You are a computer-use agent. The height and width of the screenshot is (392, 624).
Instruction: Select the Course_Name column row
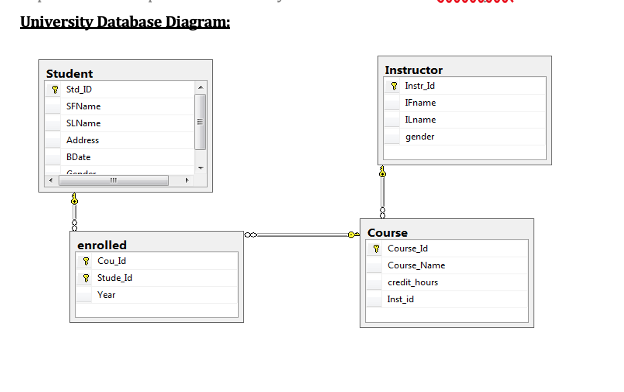(447, 265)
